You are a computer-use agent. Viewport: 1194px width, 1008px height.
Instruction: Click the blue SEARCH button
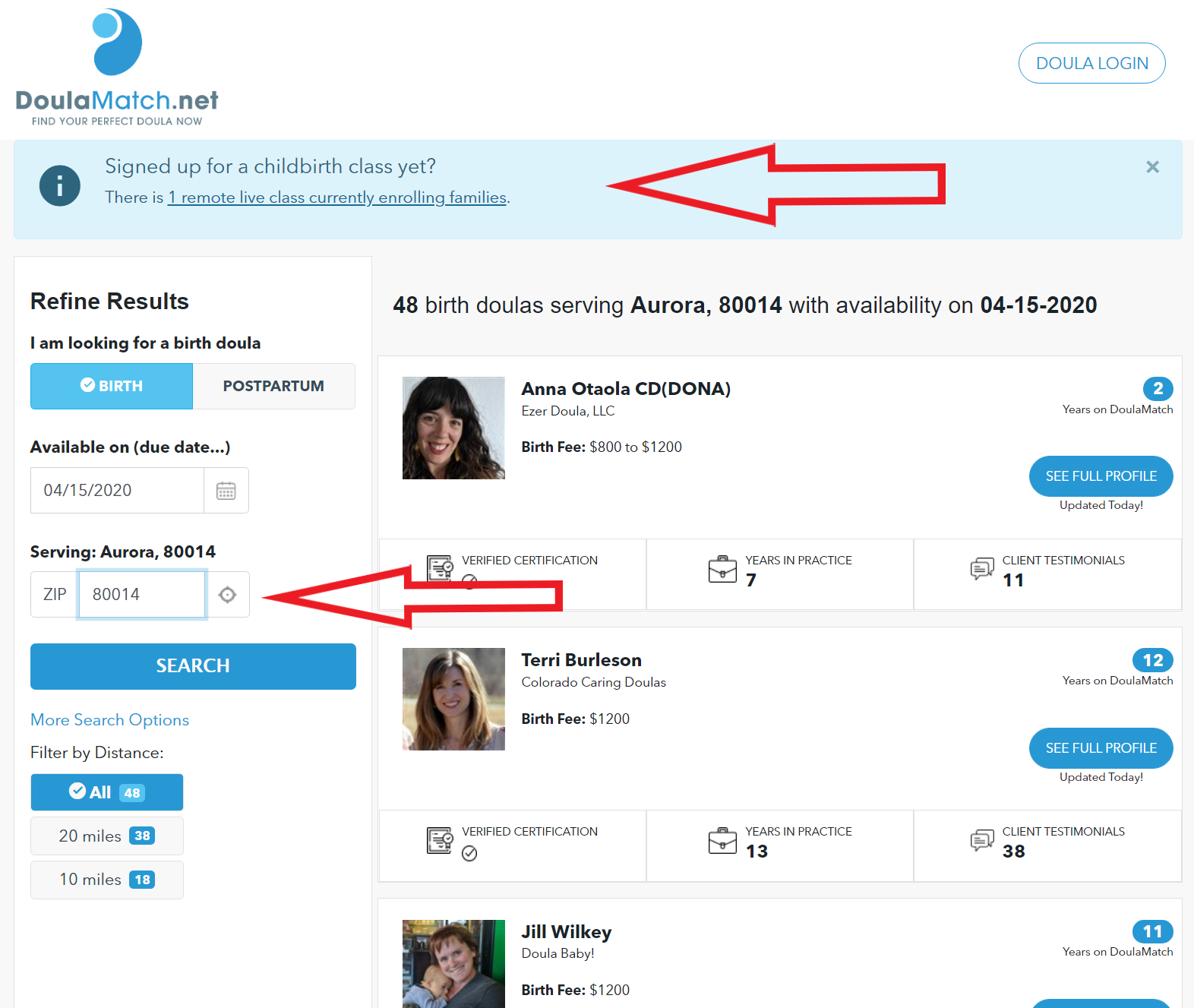pyautogui.click(x=193, y=666)
